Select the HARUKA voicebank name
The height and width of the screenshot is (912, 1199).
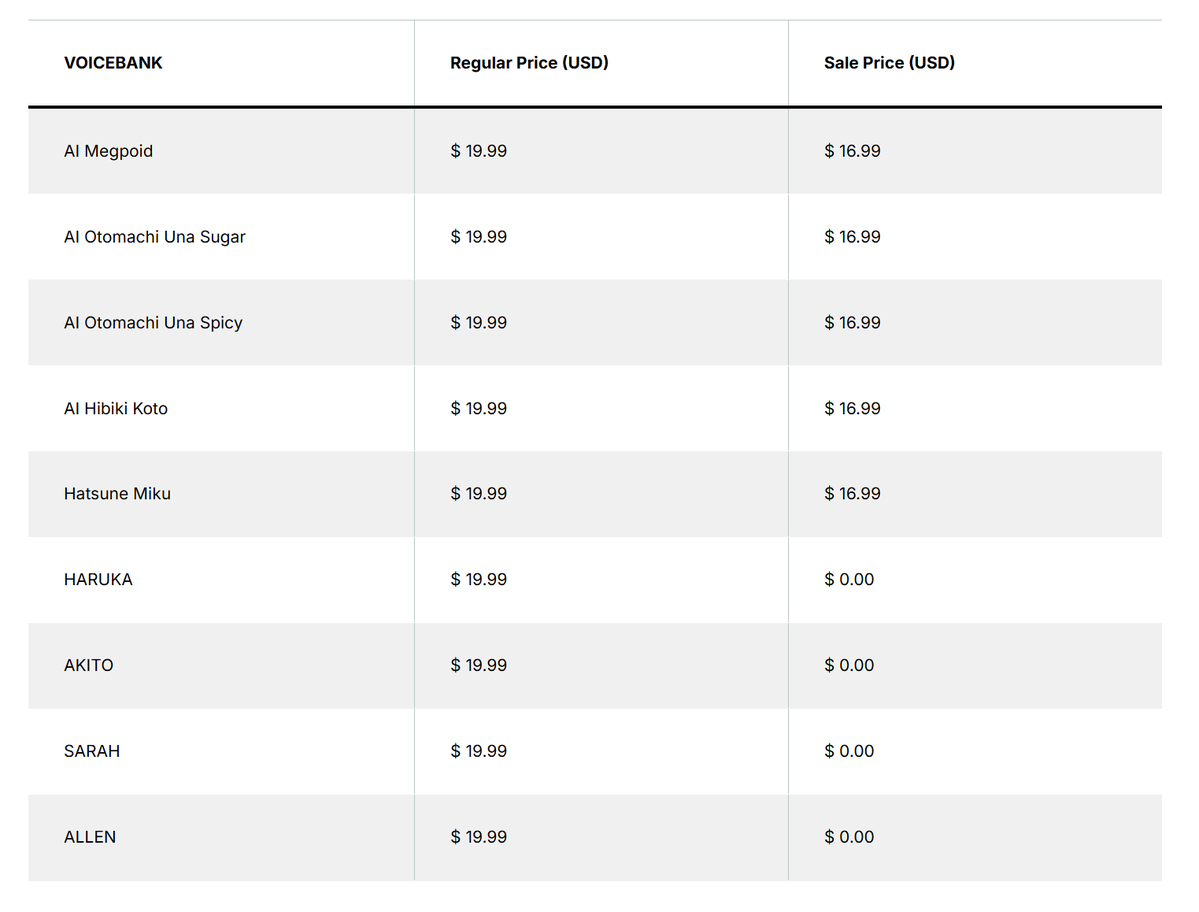pos(98,579)
